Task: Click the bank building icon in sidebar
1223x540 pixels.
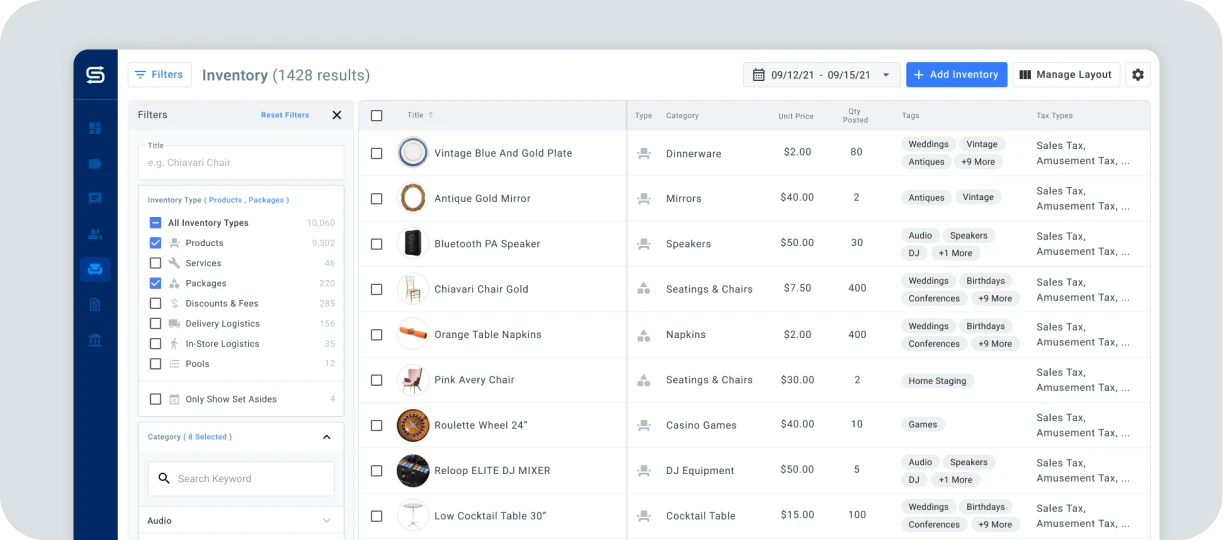Action: tap(95, 340)
